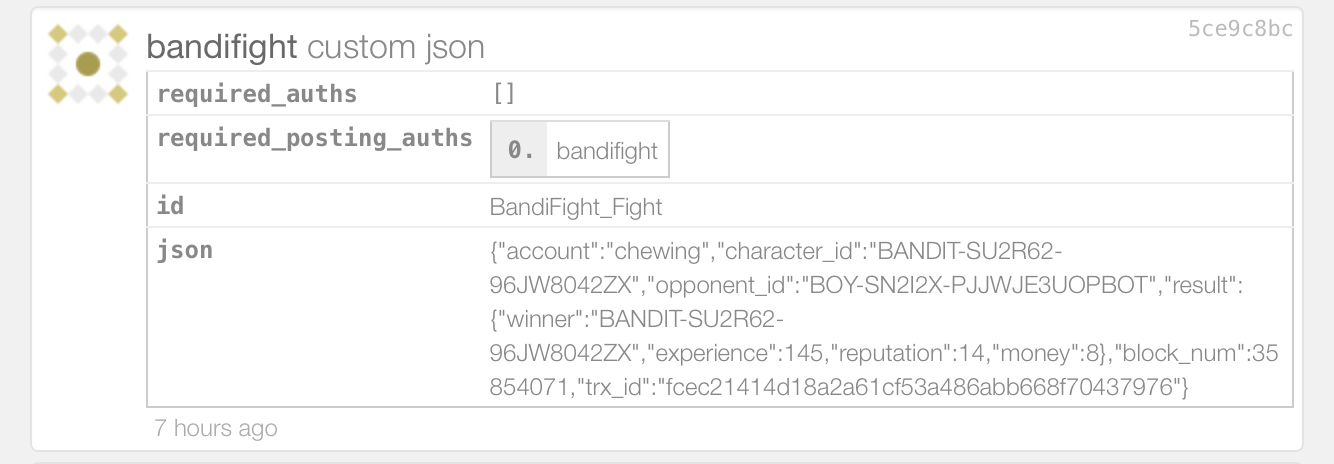Click the 'custom json' operation type label
1334x464 pixels.
(x=396, y=46)
